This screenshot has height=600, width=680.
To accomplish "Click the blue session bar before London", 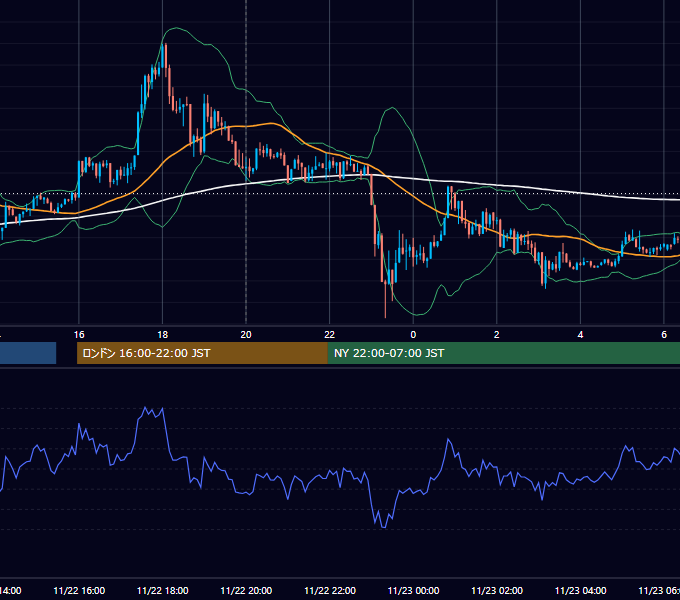I will tap(28, 353).
